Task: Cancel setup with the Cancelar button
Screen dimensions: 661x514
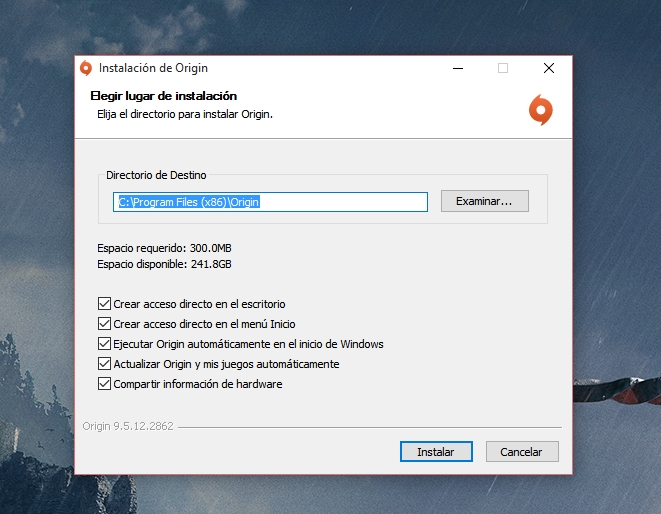Action: pyautogui.click(x=522, y=452)
